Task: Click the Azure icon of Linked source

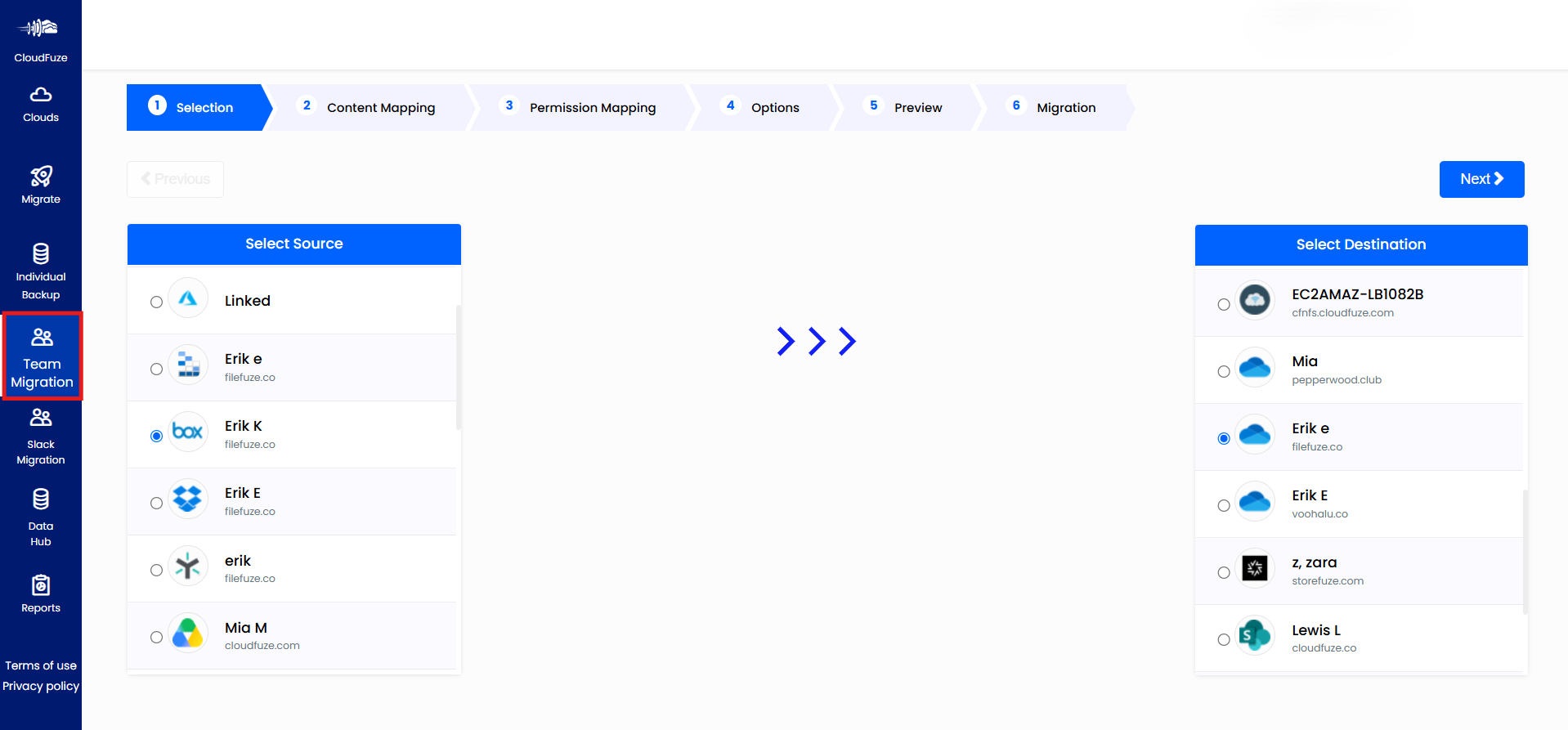Action: coord(188,299)
